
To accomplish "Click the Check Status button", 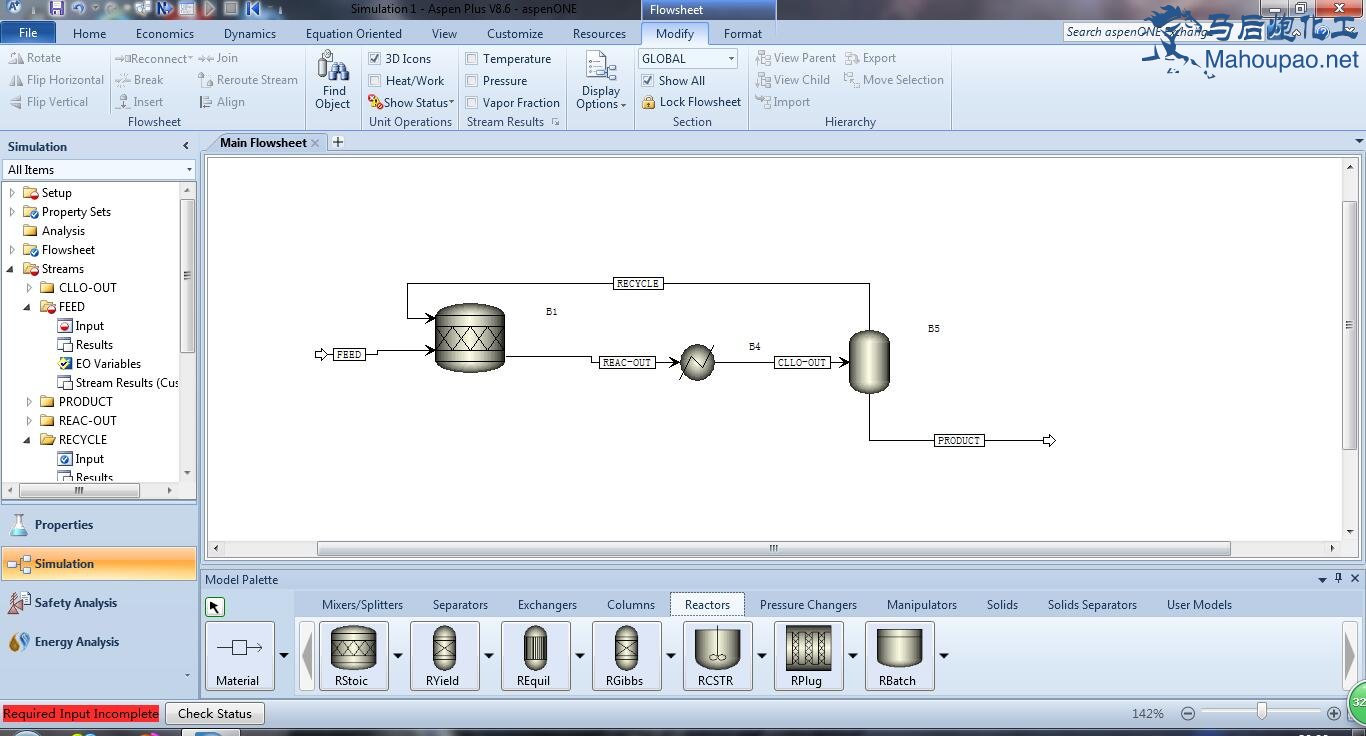I will [215, 714].
